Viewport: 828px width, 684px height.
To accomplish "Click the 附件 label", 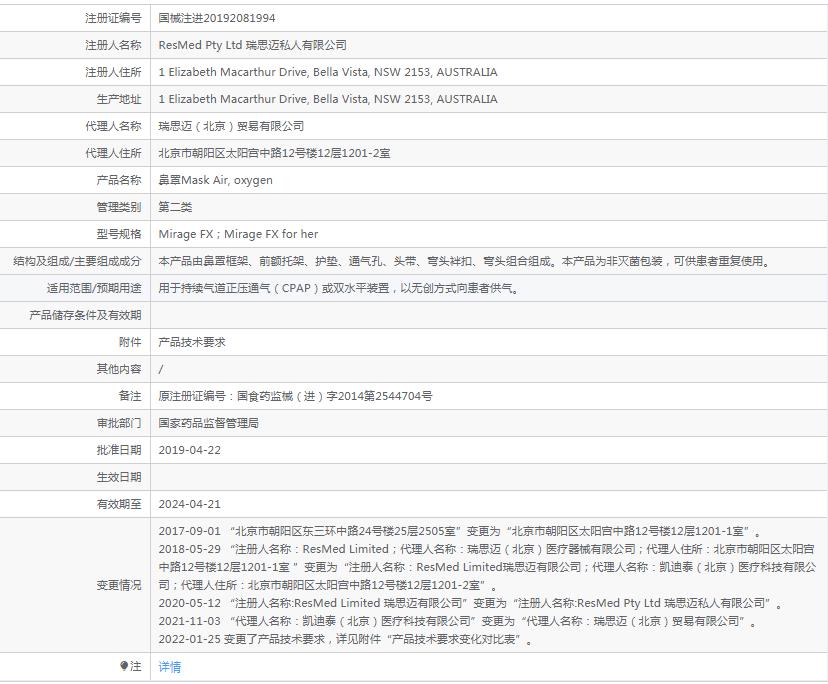I will pyautogui.click(x=130, y=342).
